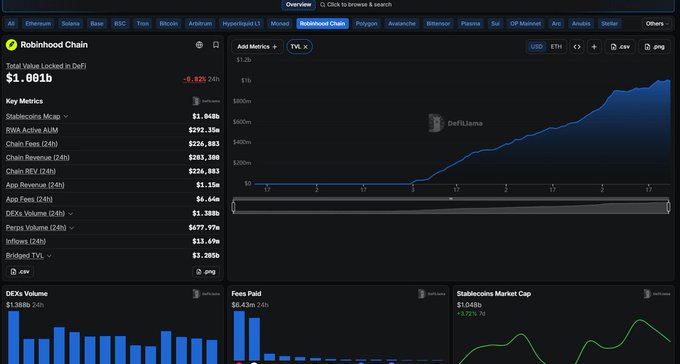Download key metrics .png image
Screen dimensions: 680x364
click(x=206, y=272)
